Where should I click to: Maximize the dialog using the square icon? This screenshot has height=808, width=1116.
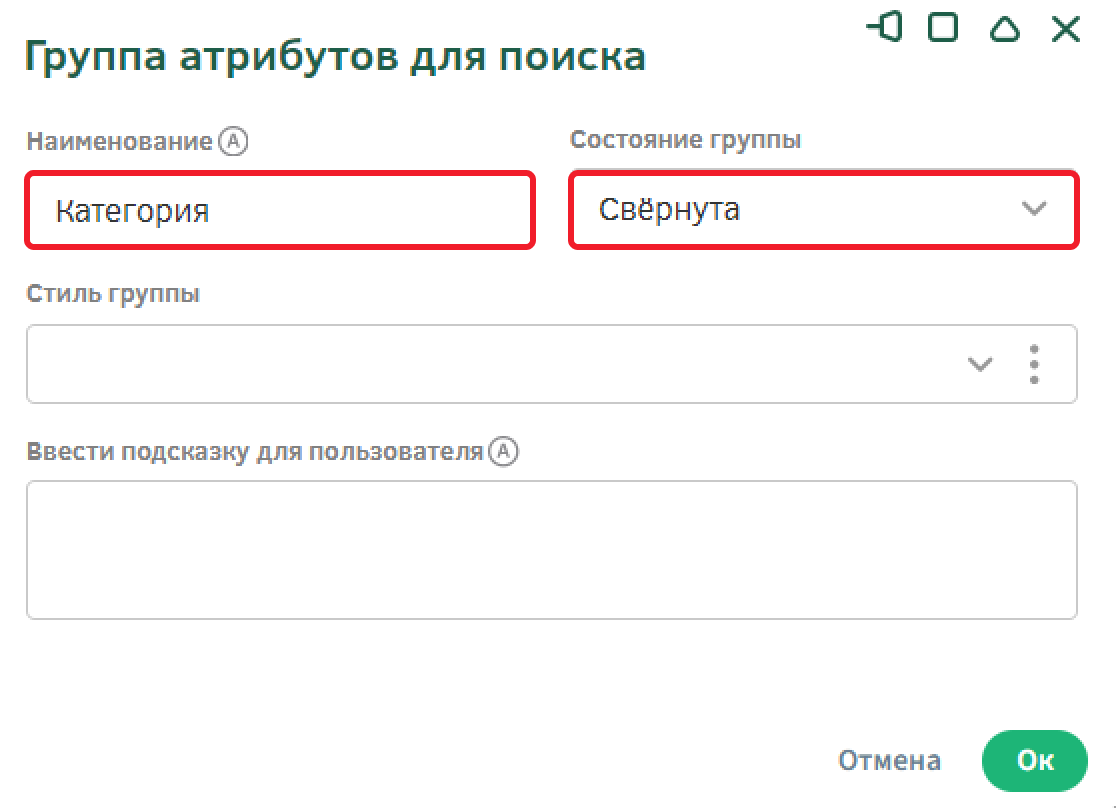[943, 28]
